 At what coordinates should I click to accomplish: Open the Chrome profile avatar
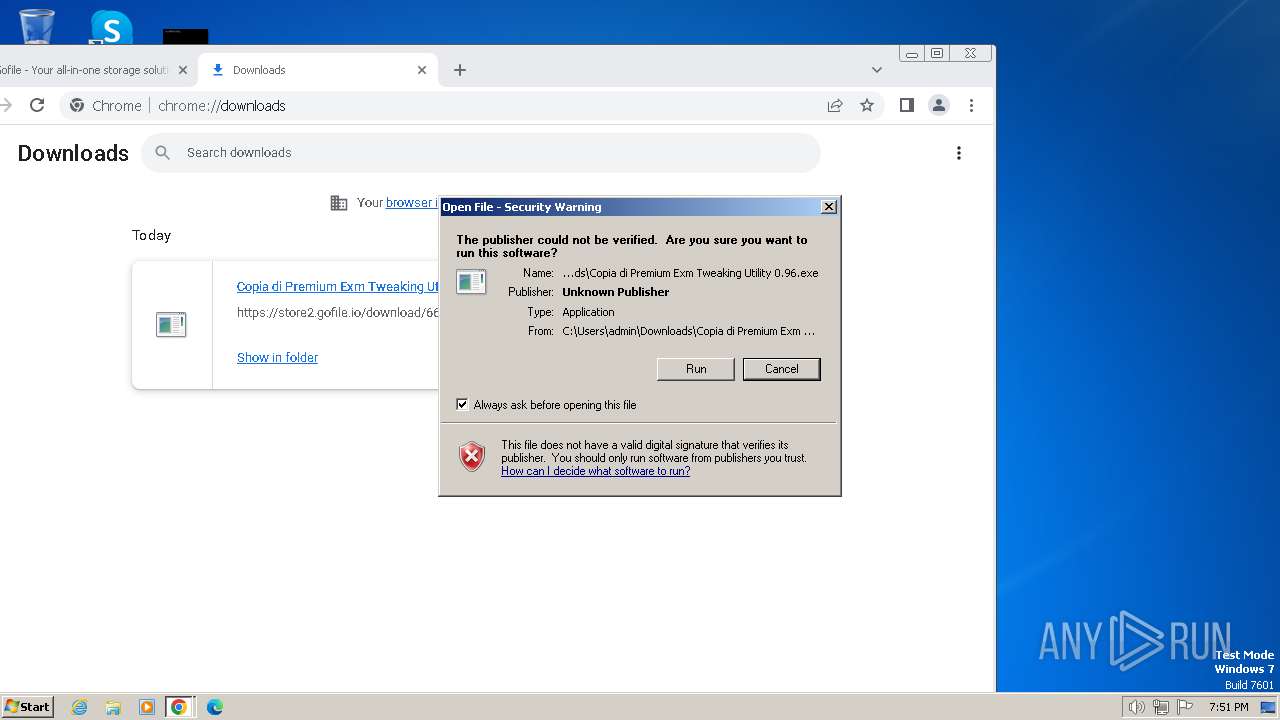point(938,105)
